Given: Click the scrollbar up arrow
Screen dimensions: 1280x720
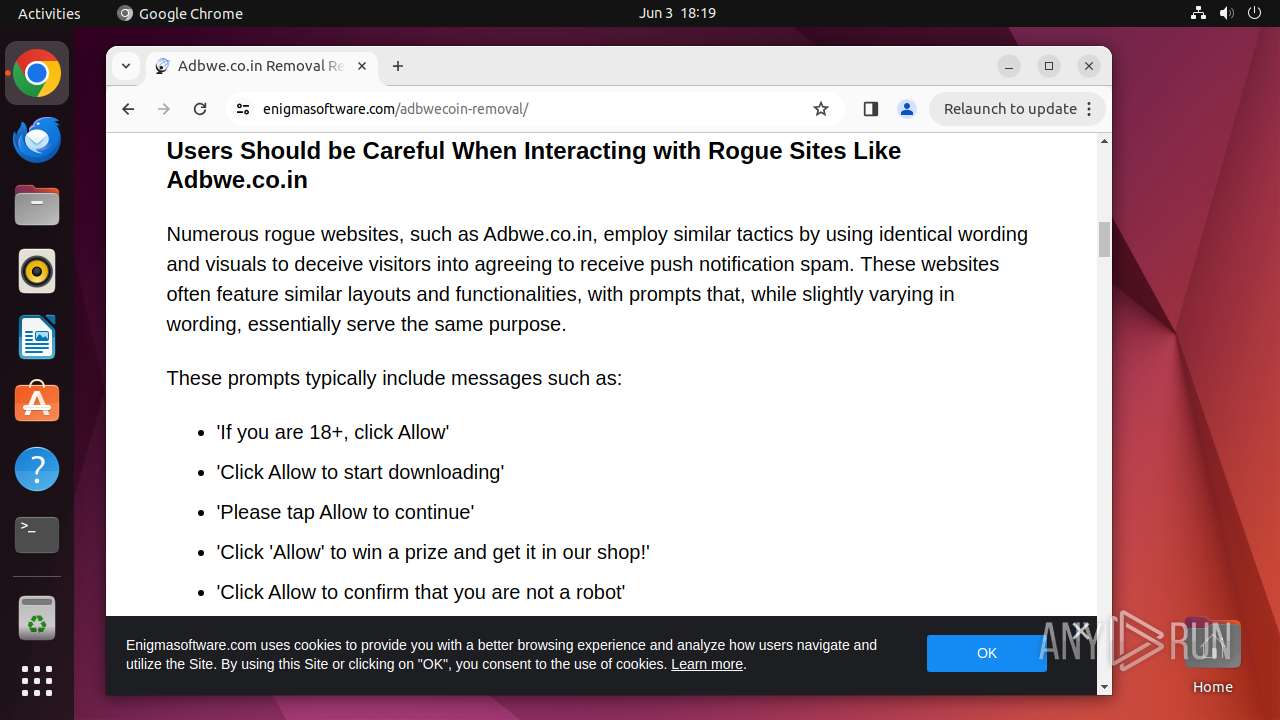Looking at the screenshot, I should pos(1104,141).
